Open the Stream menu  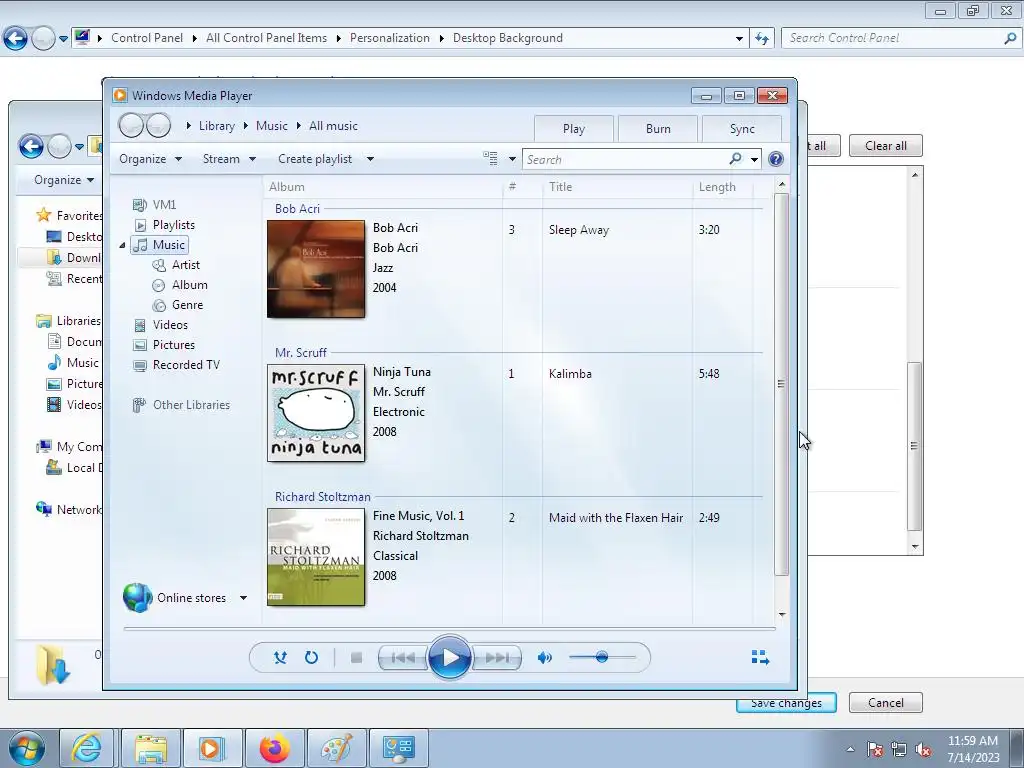(x=229, y=159)
